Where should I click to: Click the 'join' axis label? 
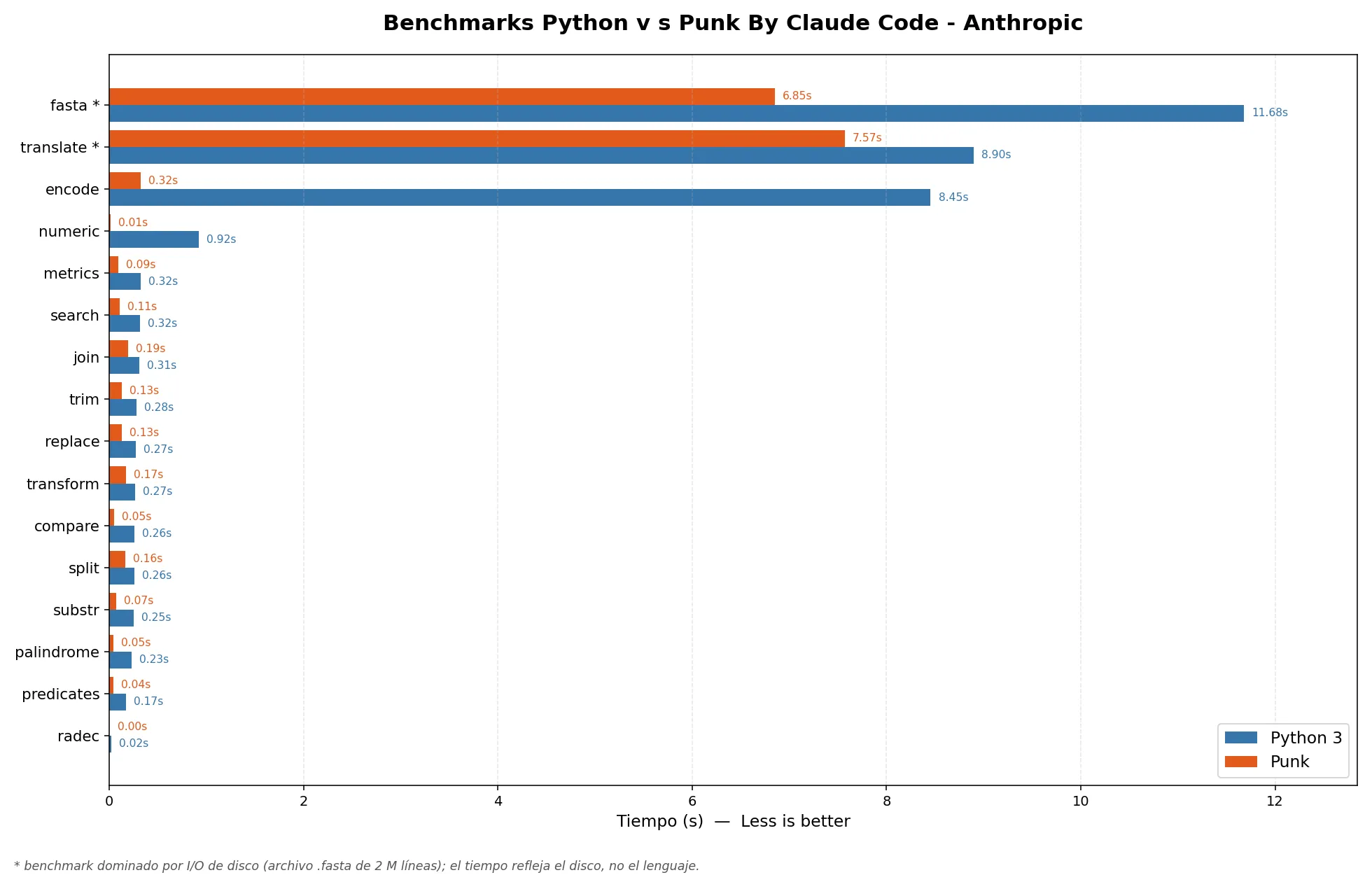(x=87, y=358)
